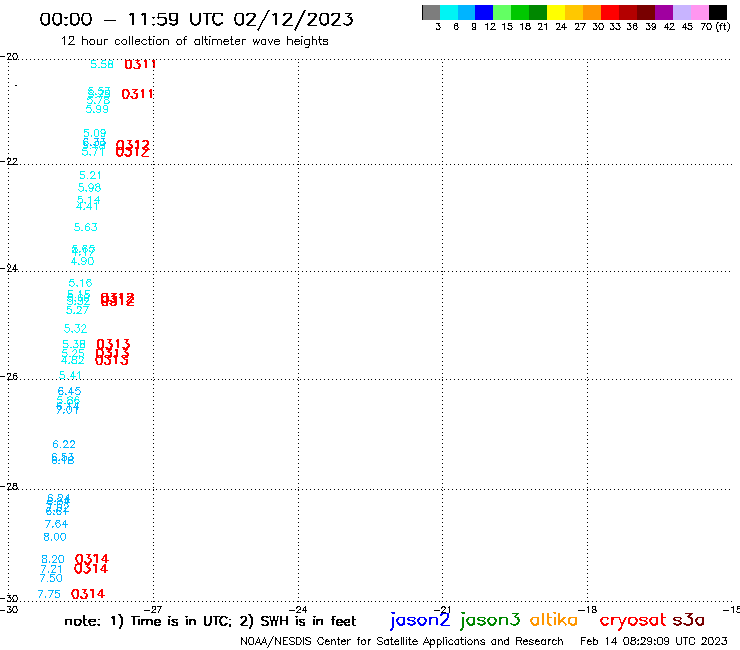Click wave height value 7.64
Viewport: 740px width, 650px height.
(56, 524)
